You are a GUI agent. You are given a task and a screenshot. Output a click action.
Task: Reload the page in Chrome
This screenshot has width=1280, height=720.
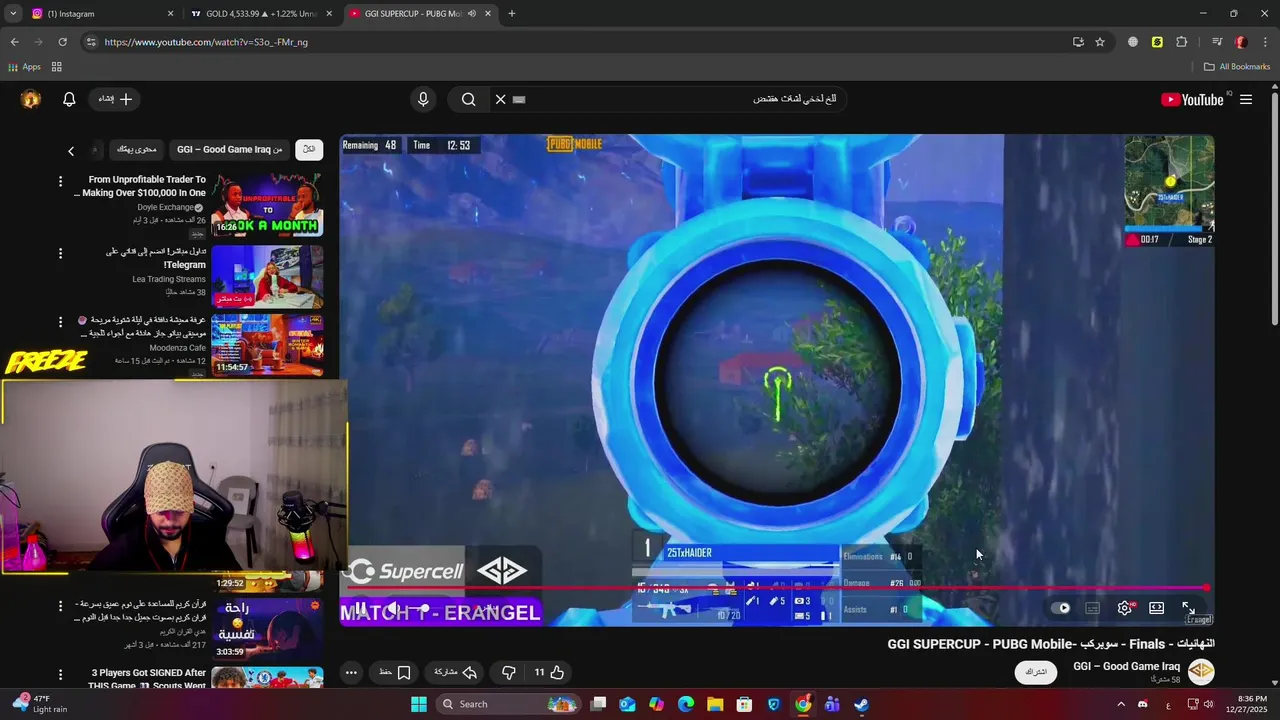[x=62, y=42]
